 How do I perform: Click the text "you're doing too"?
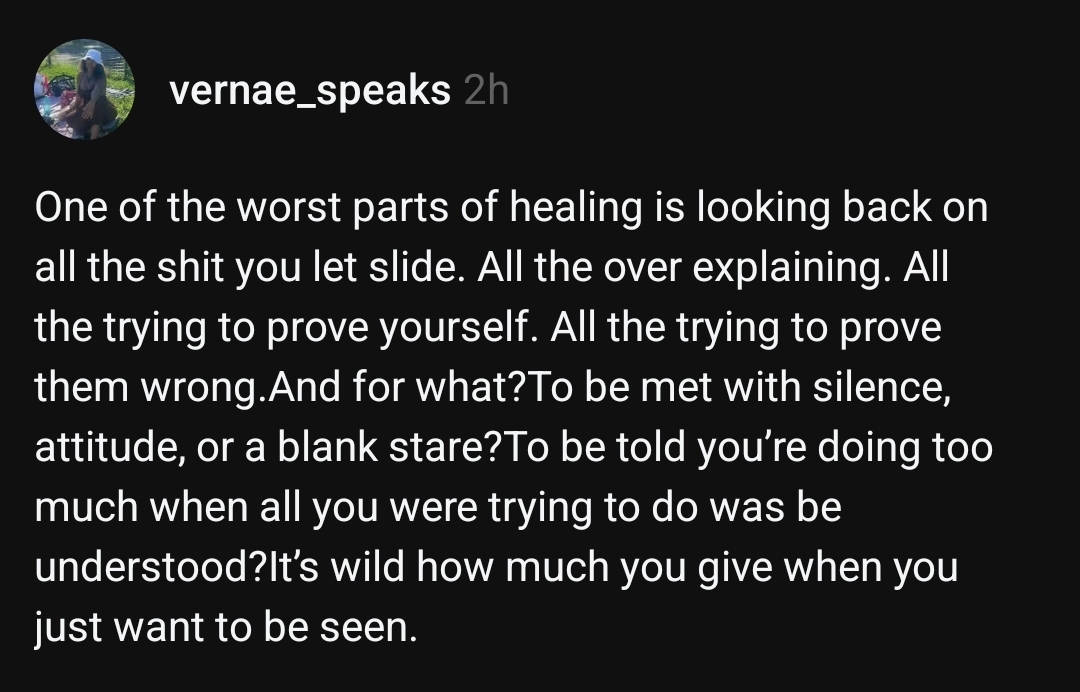(844, 448)
